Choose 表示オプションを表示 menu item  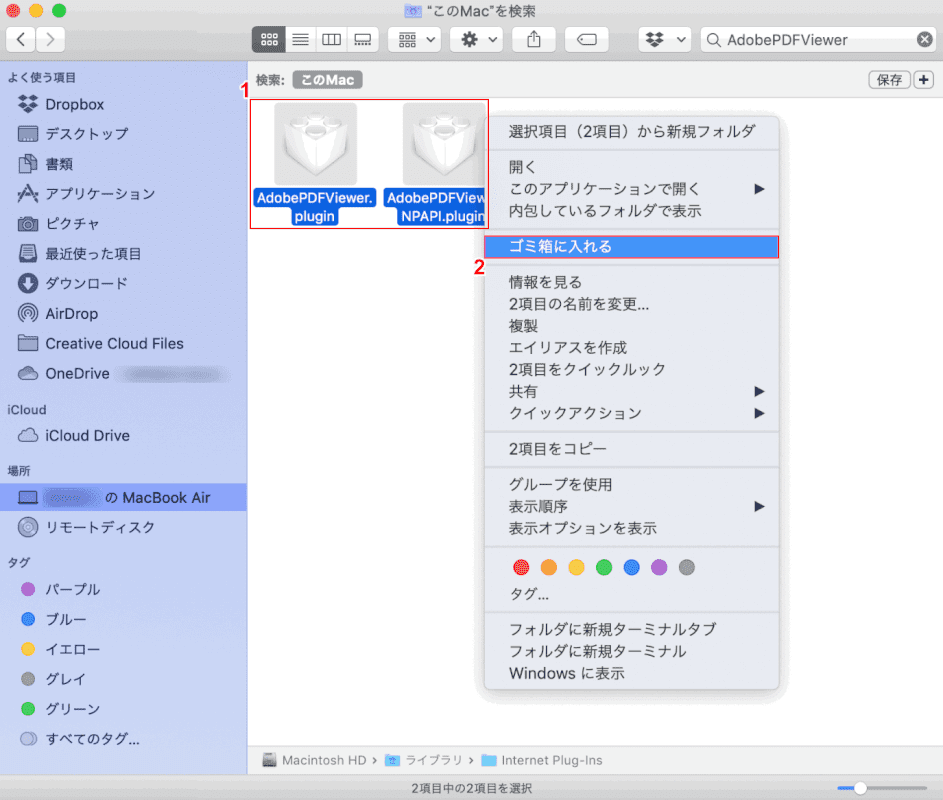[x=631, y=528]
